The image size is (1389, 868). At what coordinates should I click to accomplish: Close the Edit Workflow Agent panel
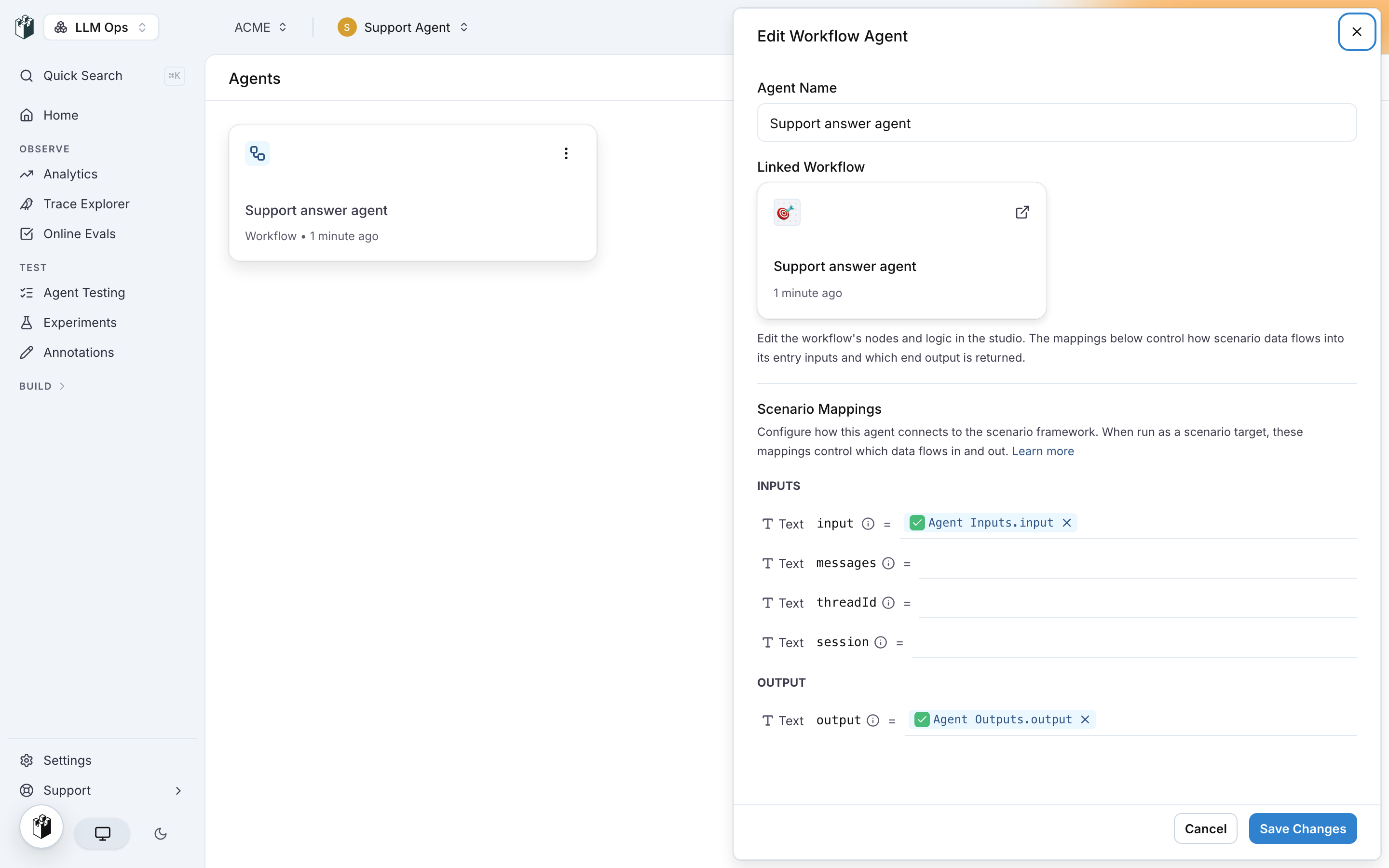[1357, 31]
